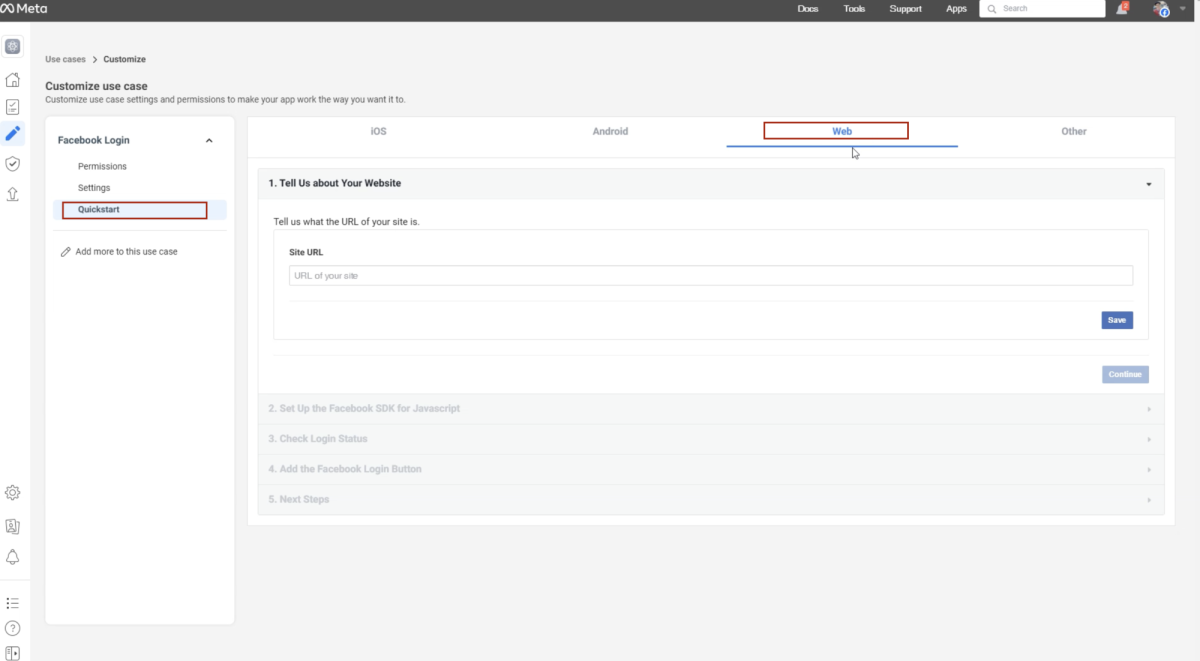Open the roles person badge sidebar icon

(x=13, y=526)
